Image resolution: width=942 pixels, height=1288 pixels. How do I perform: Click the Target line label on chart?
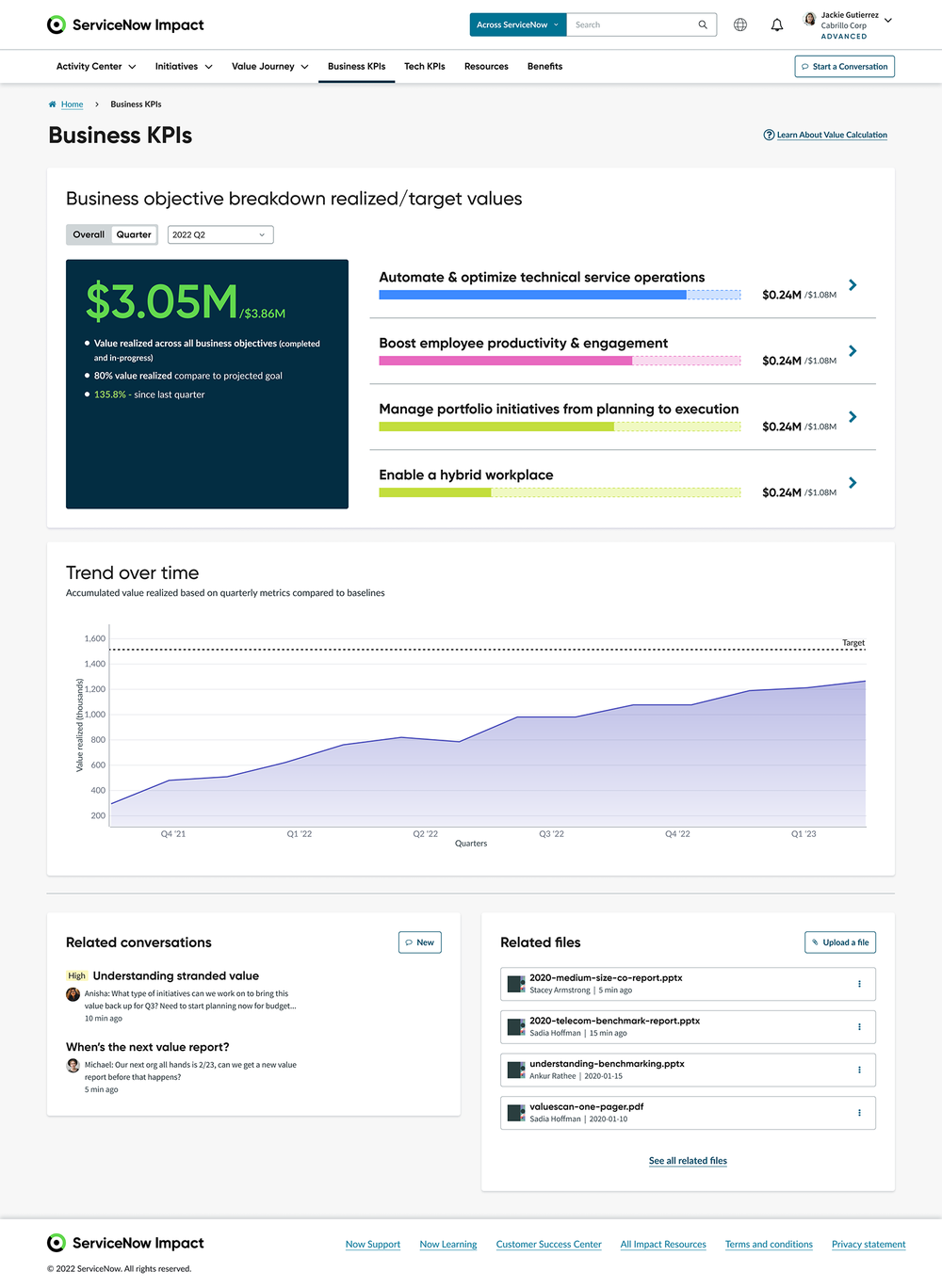853,643
